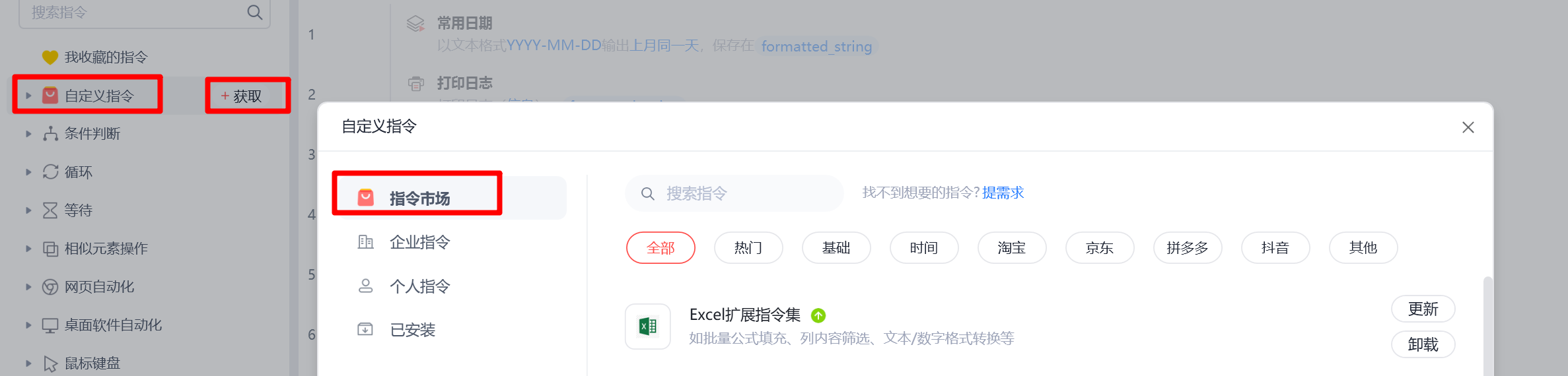1568x376 pixels.
Task: Click the 循环 loop icon
Action: coord(50,172)
